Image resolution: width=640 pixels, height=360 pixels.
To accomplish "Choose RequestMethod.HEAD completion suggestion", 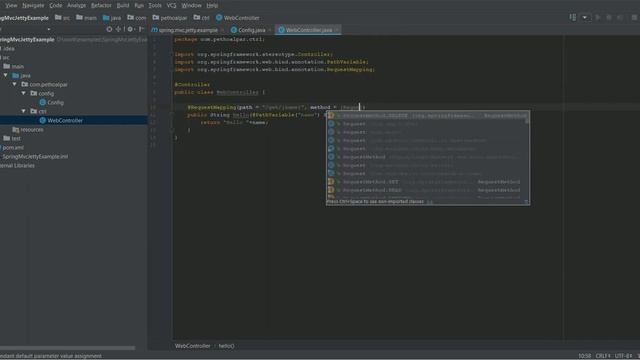I will [x=426, y=190].
